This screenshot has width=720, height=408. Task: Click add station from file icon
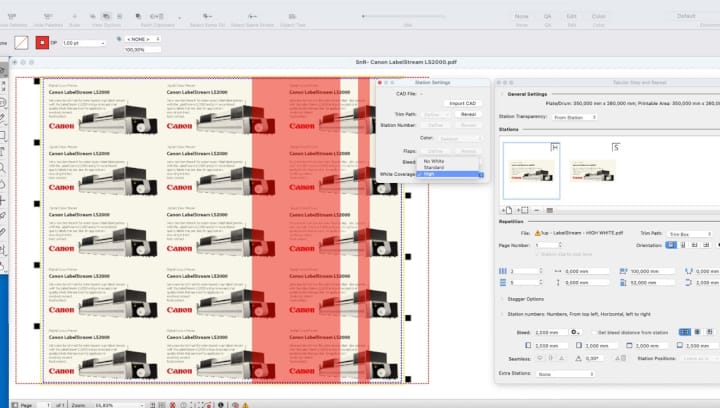point(507,210)
